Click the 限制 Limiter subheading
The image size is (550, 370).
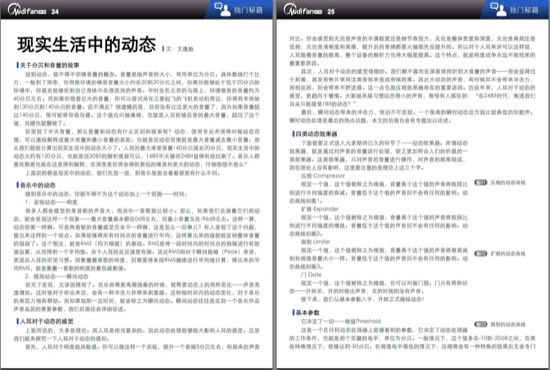(x=315, y=242)
